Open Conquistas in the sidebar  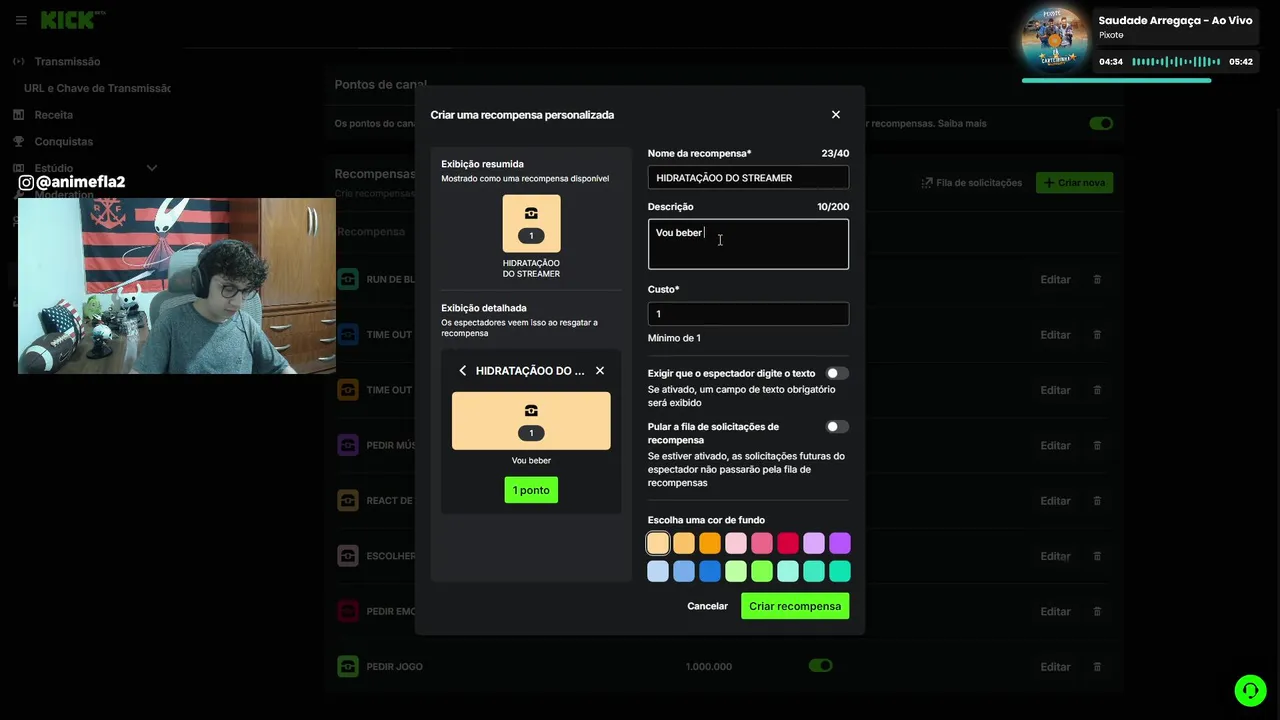click(x=63, y=141)
